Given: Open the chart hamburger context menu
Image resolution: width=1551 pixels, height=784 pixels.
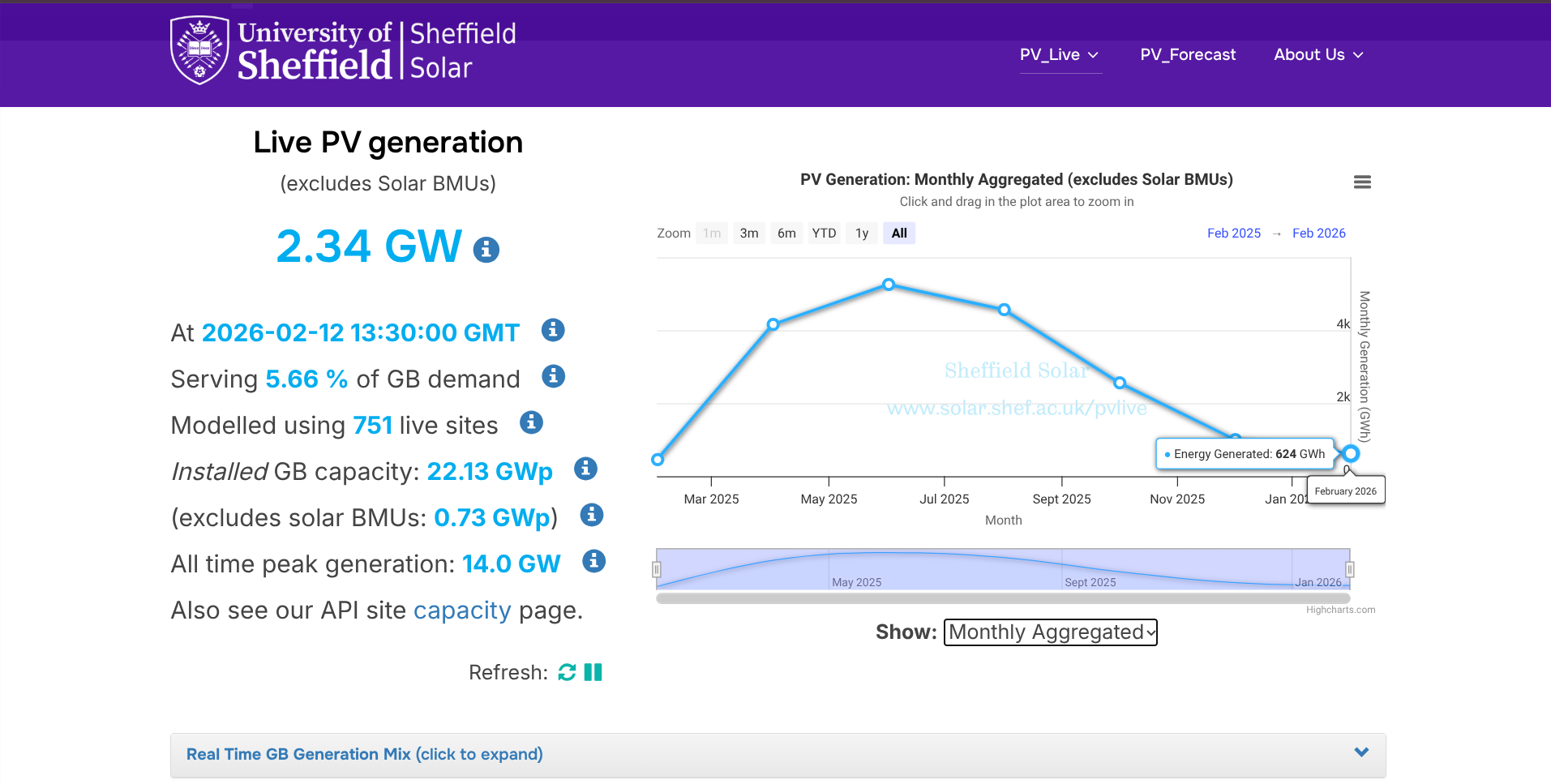Looking at the screenshot, I should (x=1362, y=182).
